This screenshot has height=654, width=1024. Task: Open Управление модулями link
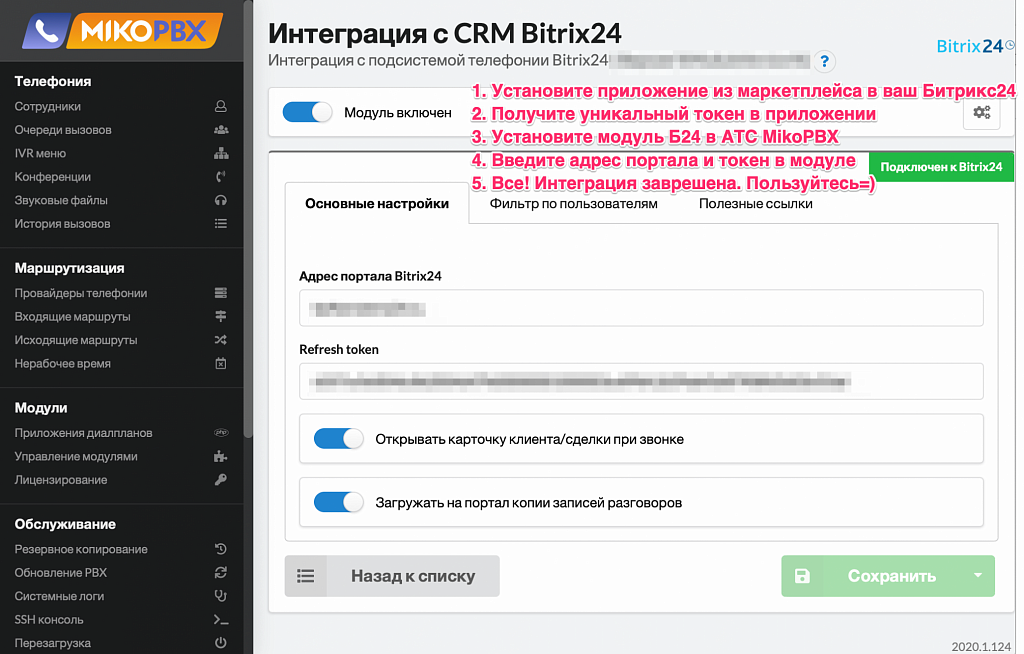pyautogui.click(x=76, y=456)
